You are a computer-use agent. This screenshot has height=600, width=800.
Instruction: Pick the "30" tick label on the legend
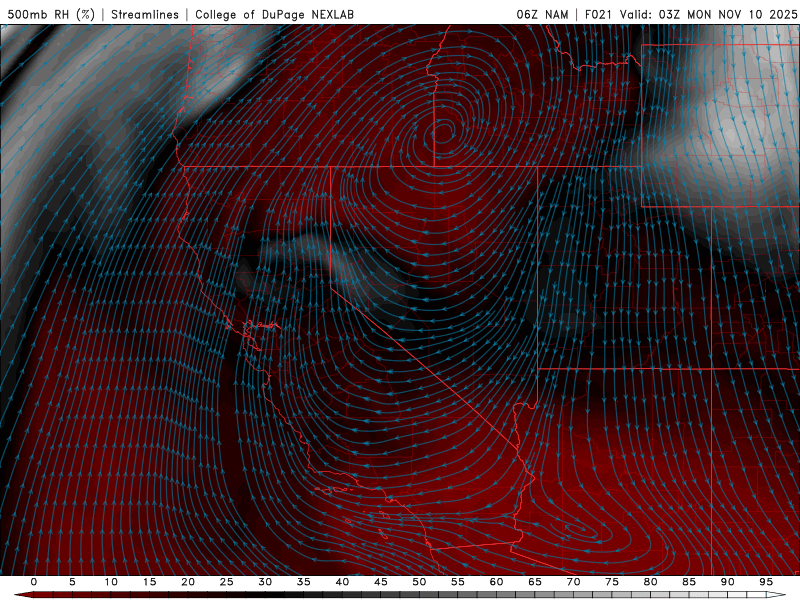[x=265, y=582]
